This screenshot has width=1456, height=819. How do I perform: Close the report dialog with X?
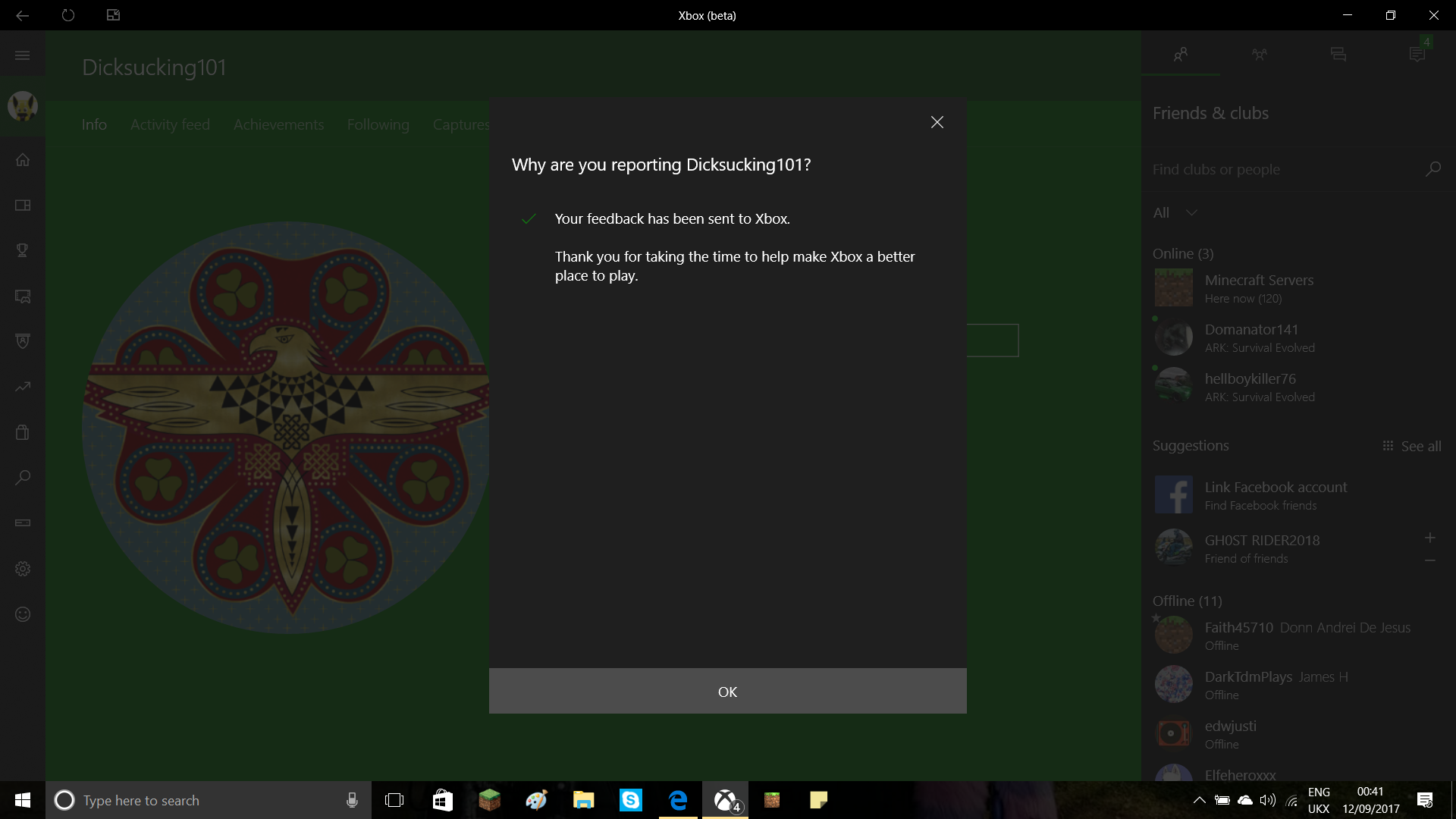click(937, 122)
